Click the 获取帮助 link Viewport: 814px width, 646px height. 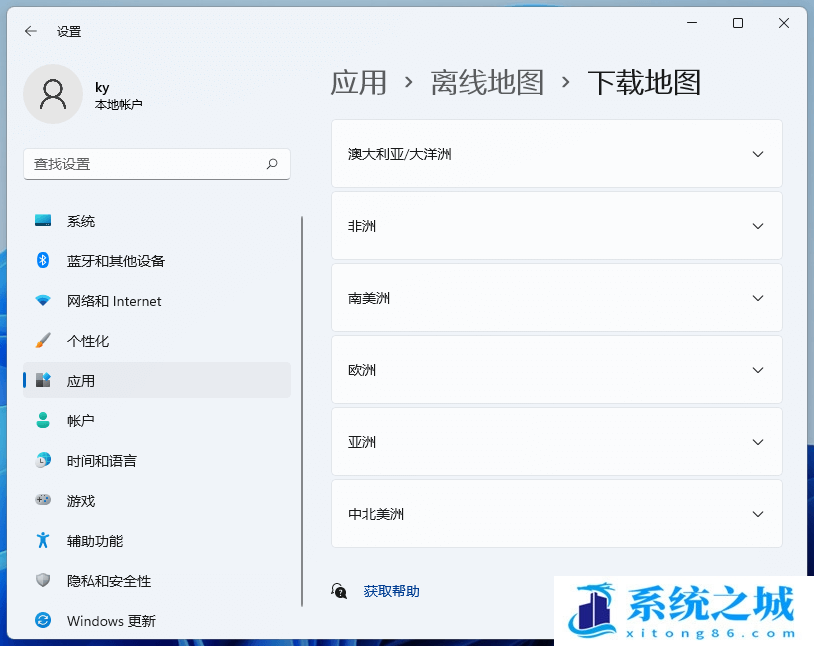[x=391, y=591]
